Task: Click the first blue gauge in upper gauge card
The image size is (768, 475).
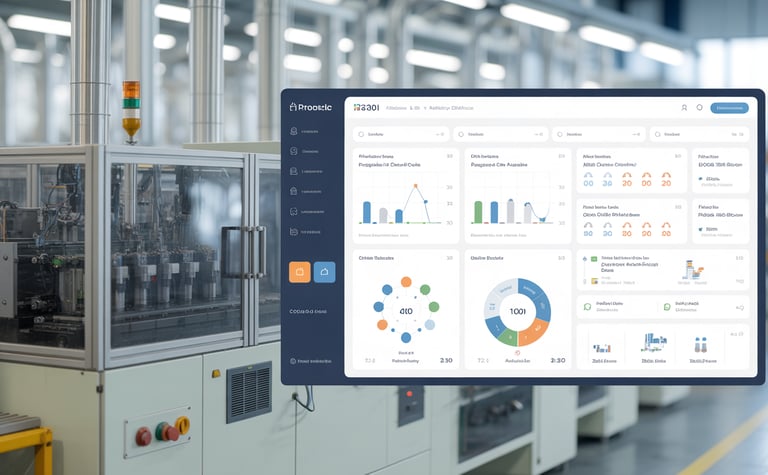Action: pyautogui.click(x=588, y=180)
